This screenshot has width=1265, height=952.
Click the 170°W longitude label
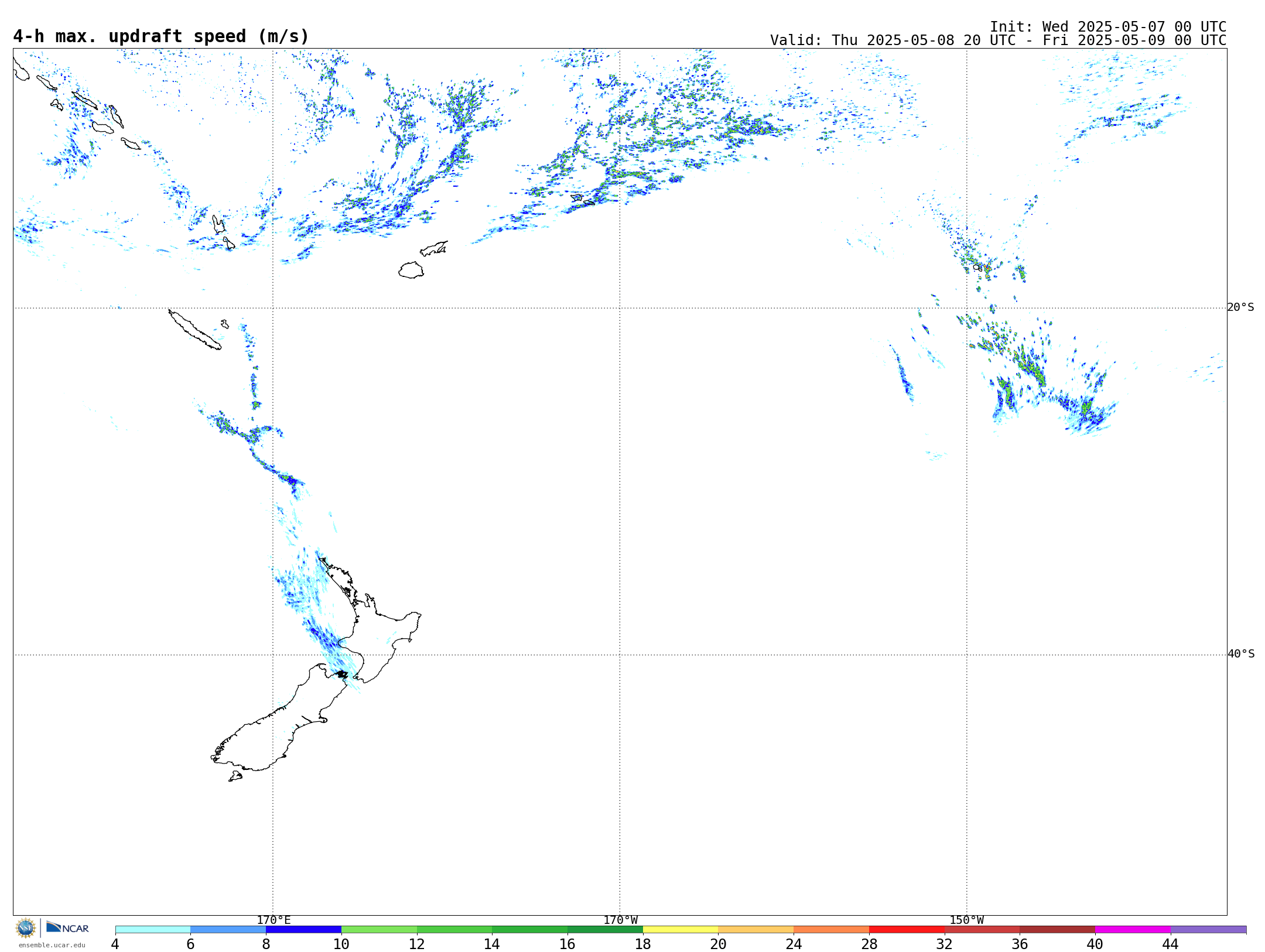tap(620, 920)
